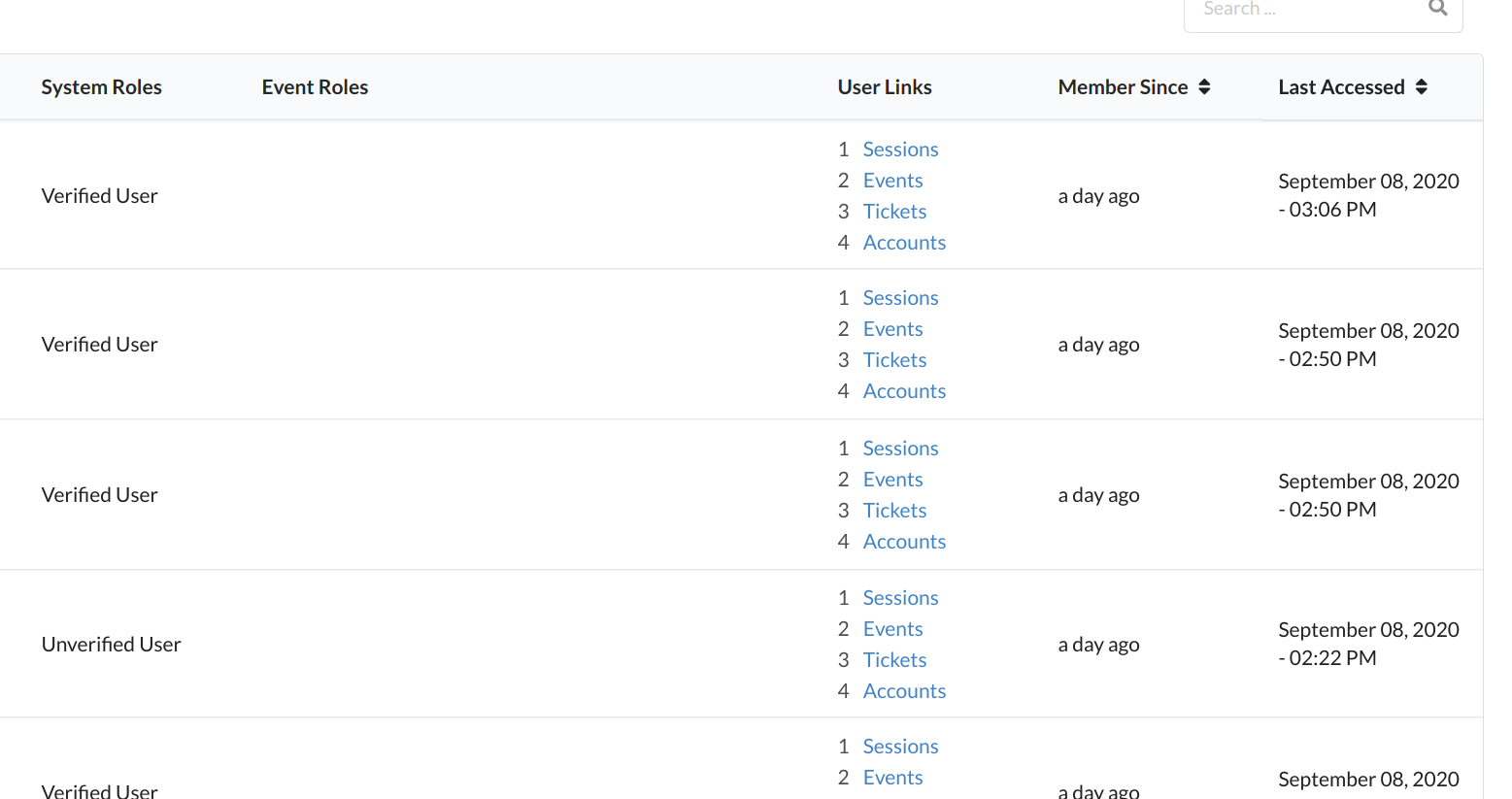Toggle the Member Since sort arrows
This screenshot has height=799, width=1512.
click(x=1204, y=87)
